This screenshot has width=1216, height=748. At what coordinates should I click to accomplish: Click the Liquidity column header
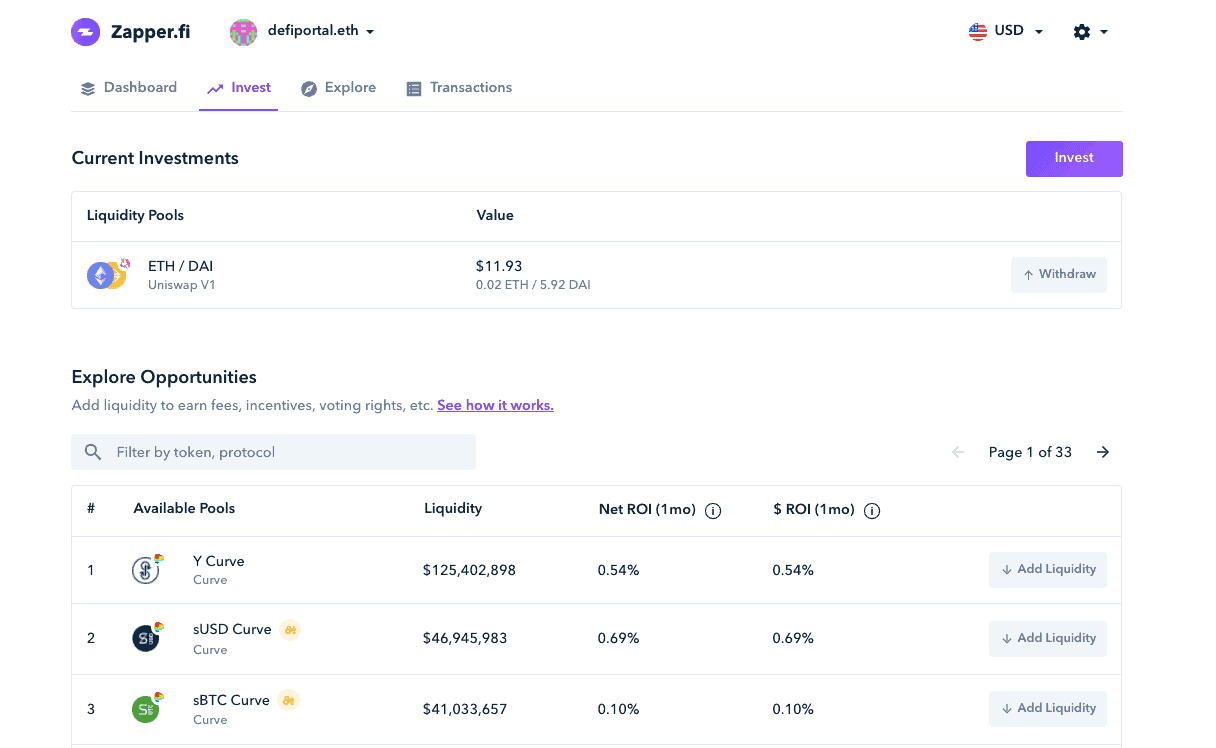(x=453, y=508)
